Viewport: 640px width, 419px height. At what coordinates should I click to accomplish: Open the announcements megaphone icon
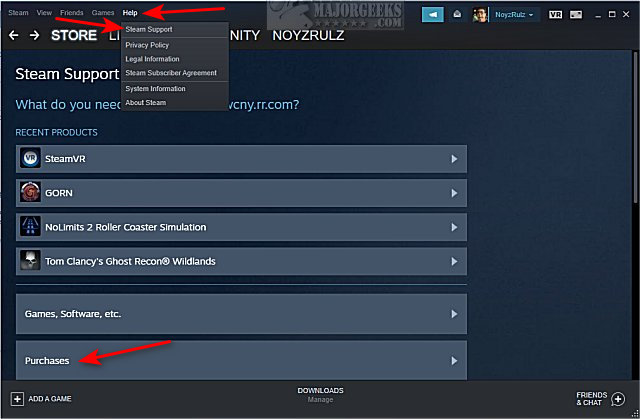[433, 15]
